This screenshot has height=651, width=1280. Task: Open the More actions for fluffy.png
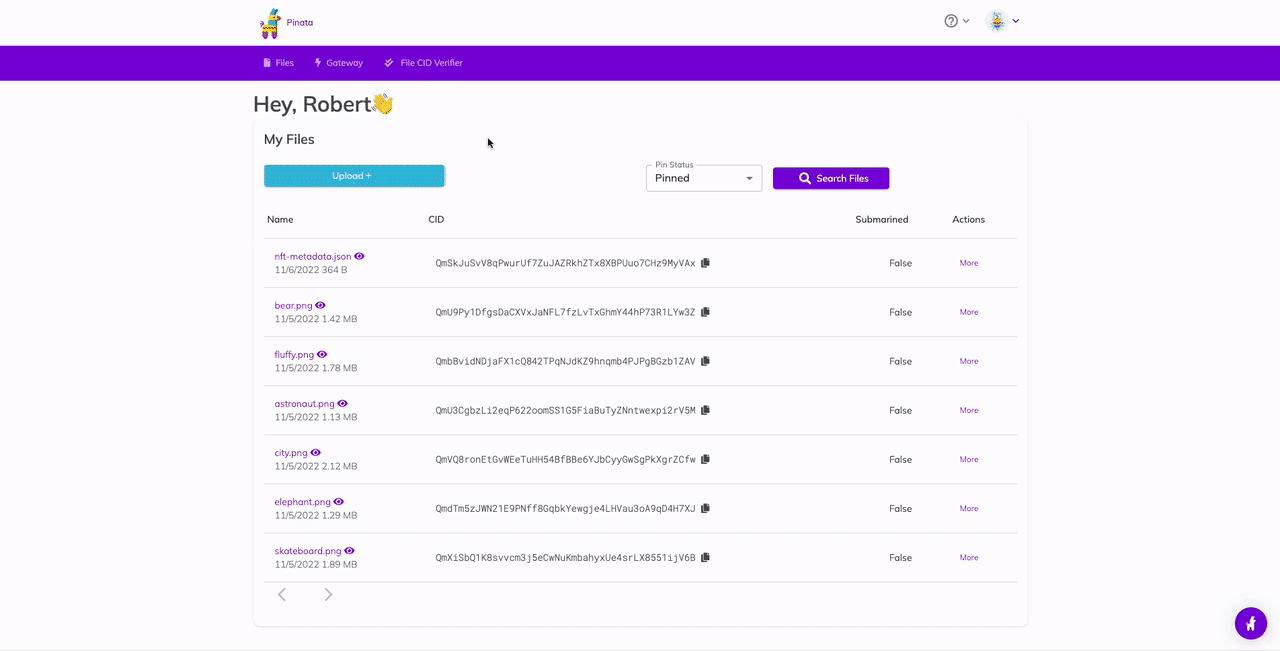(968, 361)
